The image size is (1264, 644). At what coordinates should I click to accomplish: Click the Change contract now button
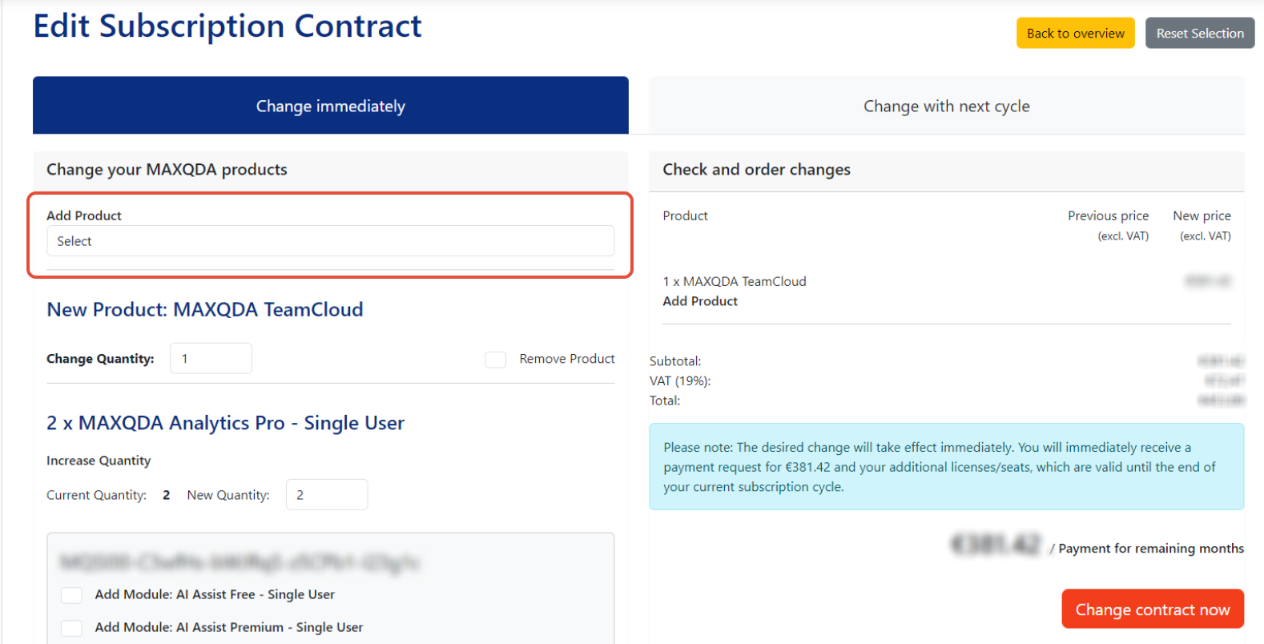pos(1153,609)
